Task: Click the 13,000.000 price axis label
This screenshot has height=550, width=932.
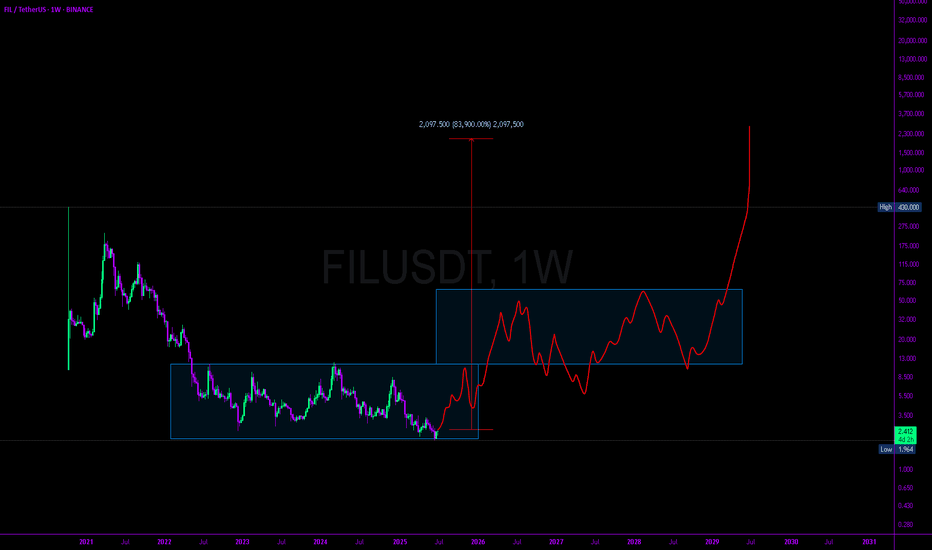Action: (912, 59)
